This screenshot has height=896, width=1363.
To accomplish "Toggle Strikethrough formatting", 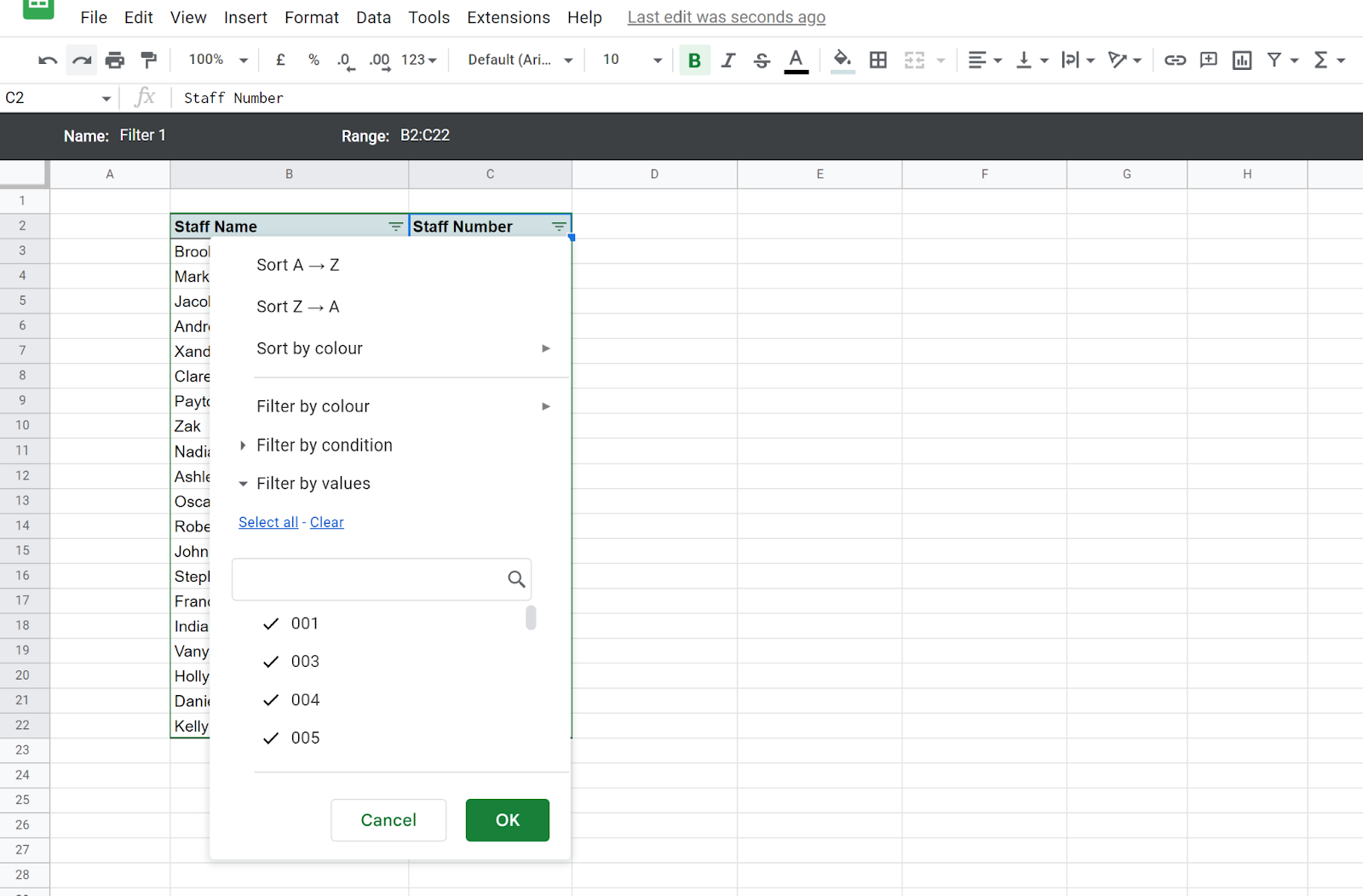I will [762, 60].
